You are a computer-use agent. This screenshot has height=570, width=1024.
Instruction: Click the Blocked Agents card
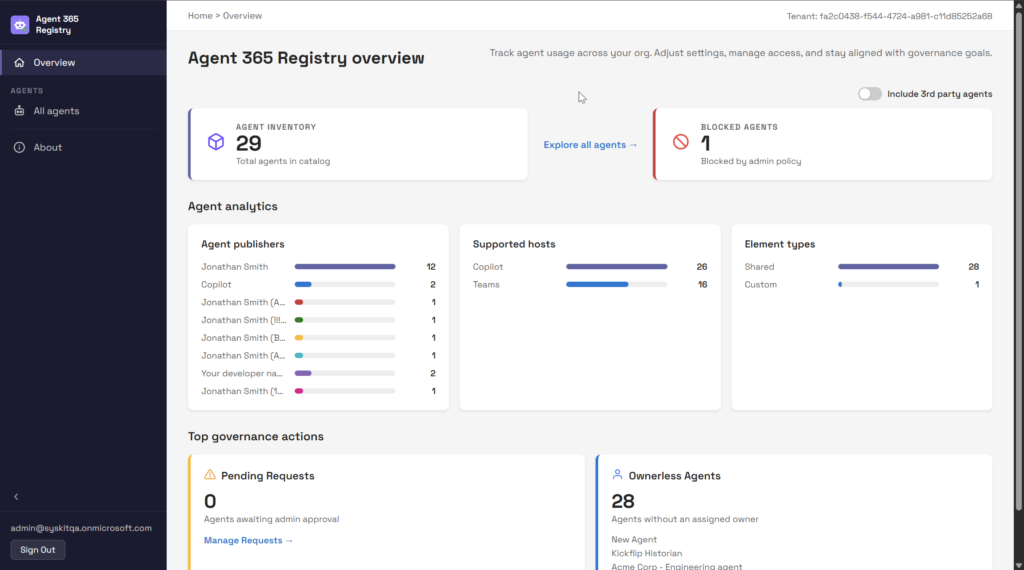pyautogui.click(x=823, y=144)
